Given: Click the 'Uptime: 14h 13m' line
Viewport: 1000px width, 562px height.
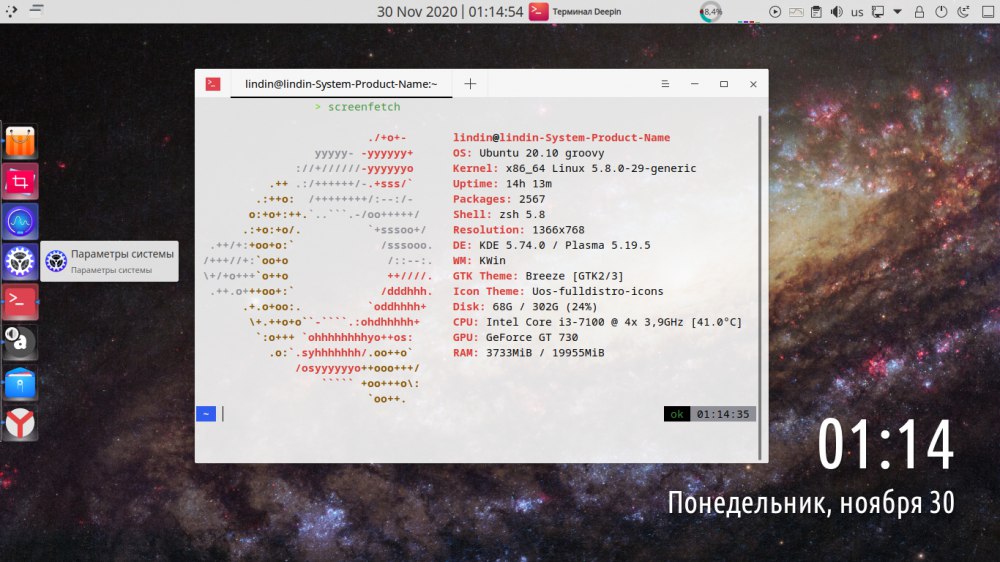Looking at the screenshot, I should coord(502,184).
